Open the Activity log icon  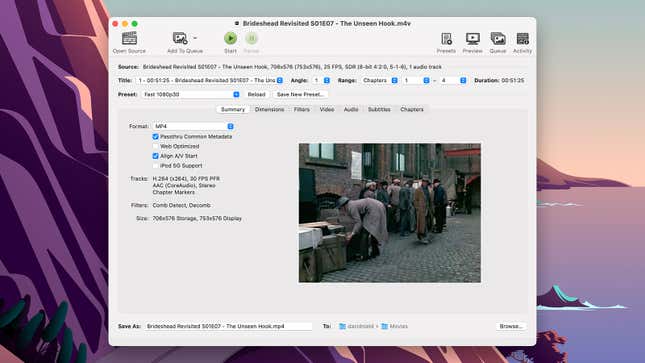(x=522, y=39)
